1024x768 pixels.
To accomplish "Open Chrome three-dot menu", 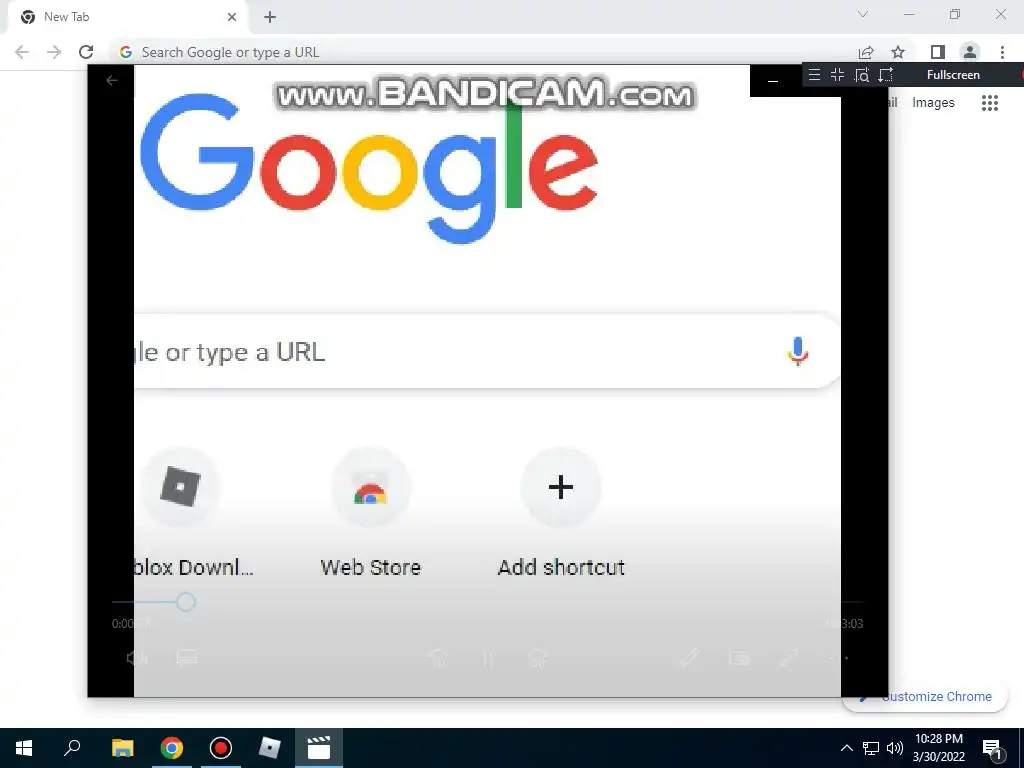I will 1002,52.
